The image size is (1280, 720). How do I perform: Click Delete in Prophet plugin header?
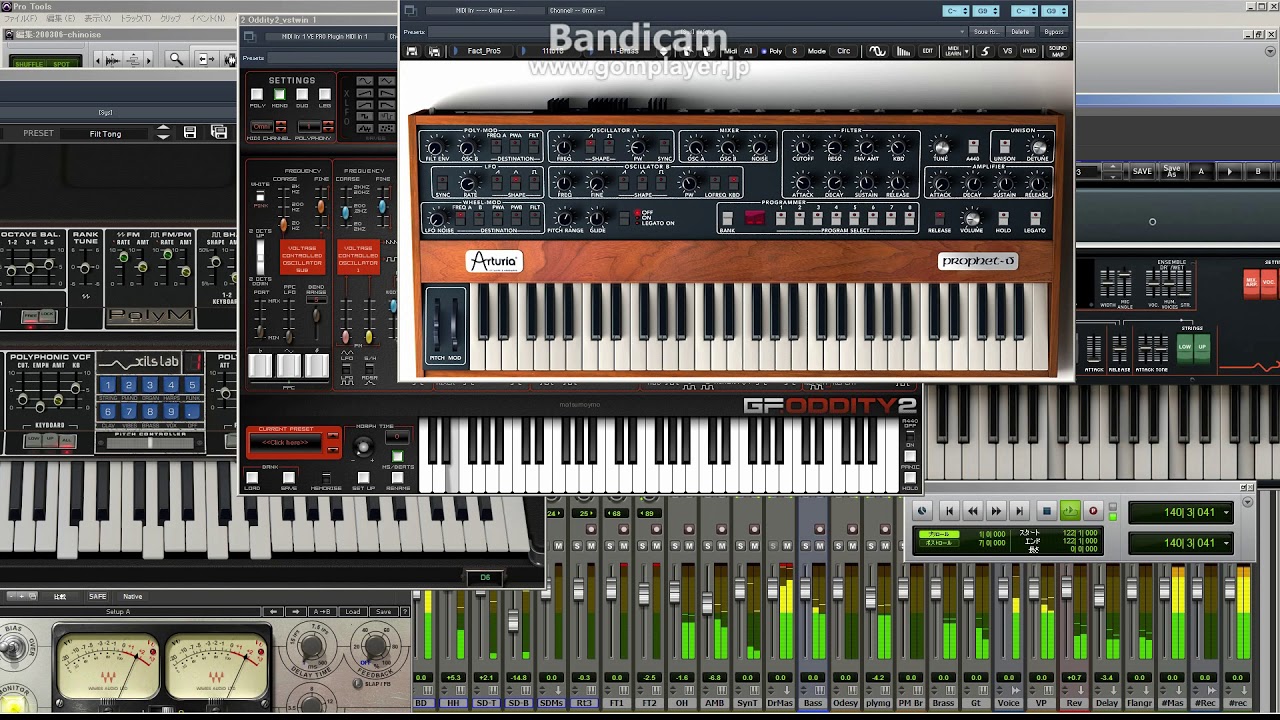[x=1020, y=32]
